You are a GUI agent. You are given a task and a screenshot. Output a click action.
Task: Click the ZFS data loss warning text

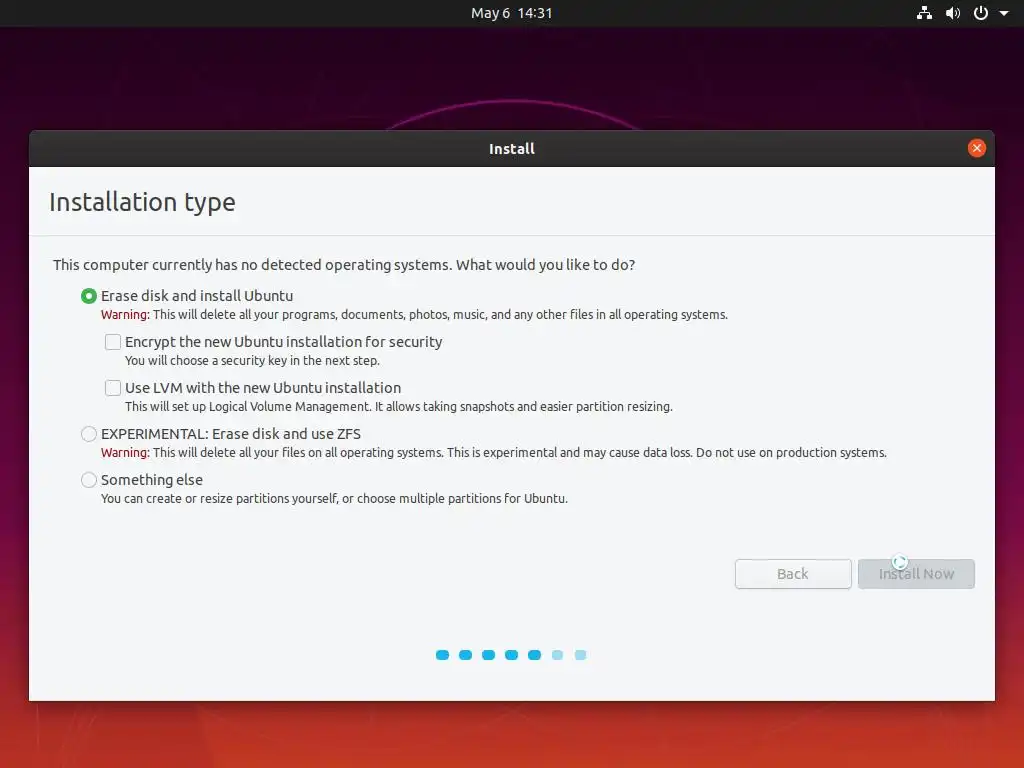pos(494,453)
